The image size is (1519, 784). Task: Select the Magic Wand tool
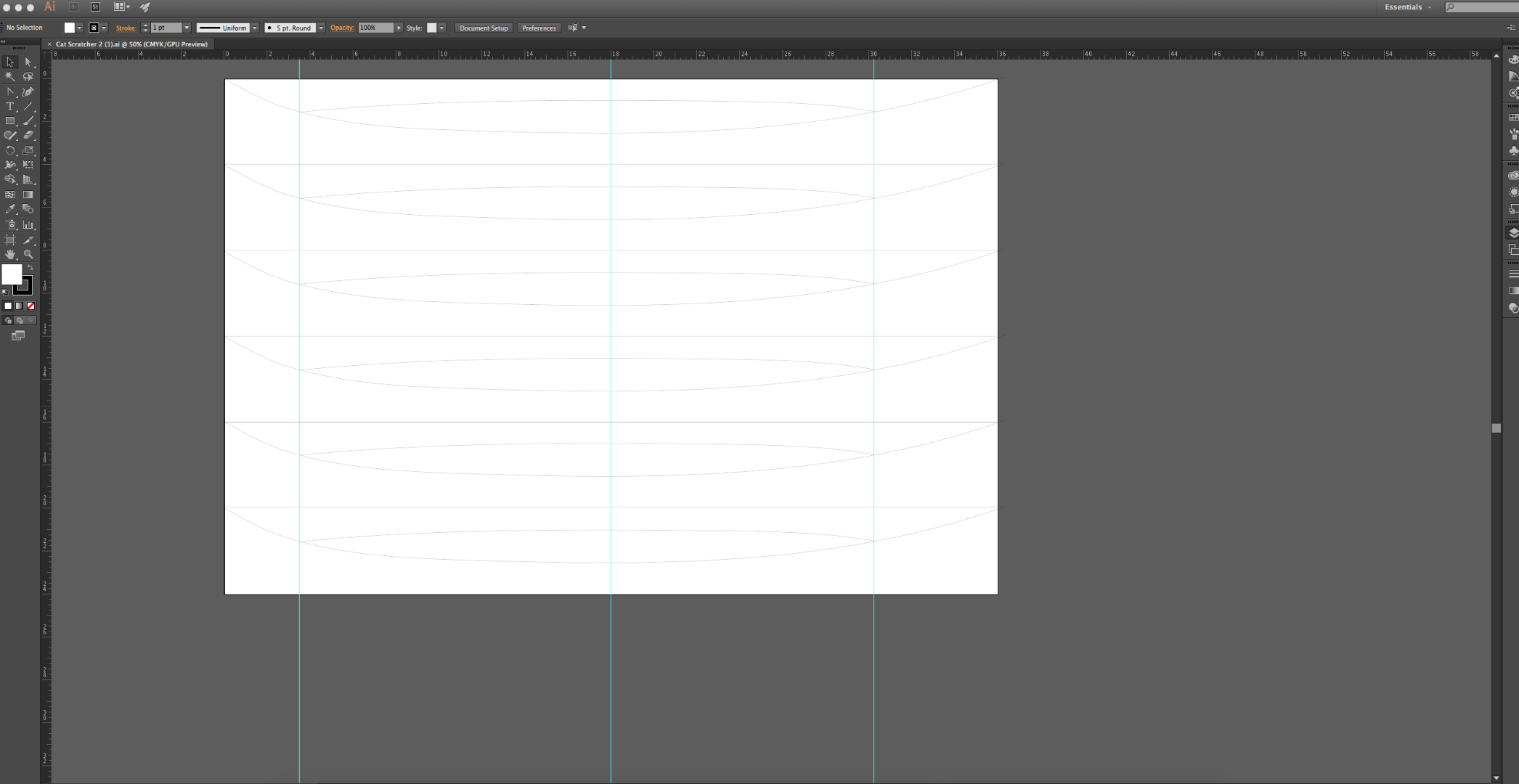coord(10,77)
